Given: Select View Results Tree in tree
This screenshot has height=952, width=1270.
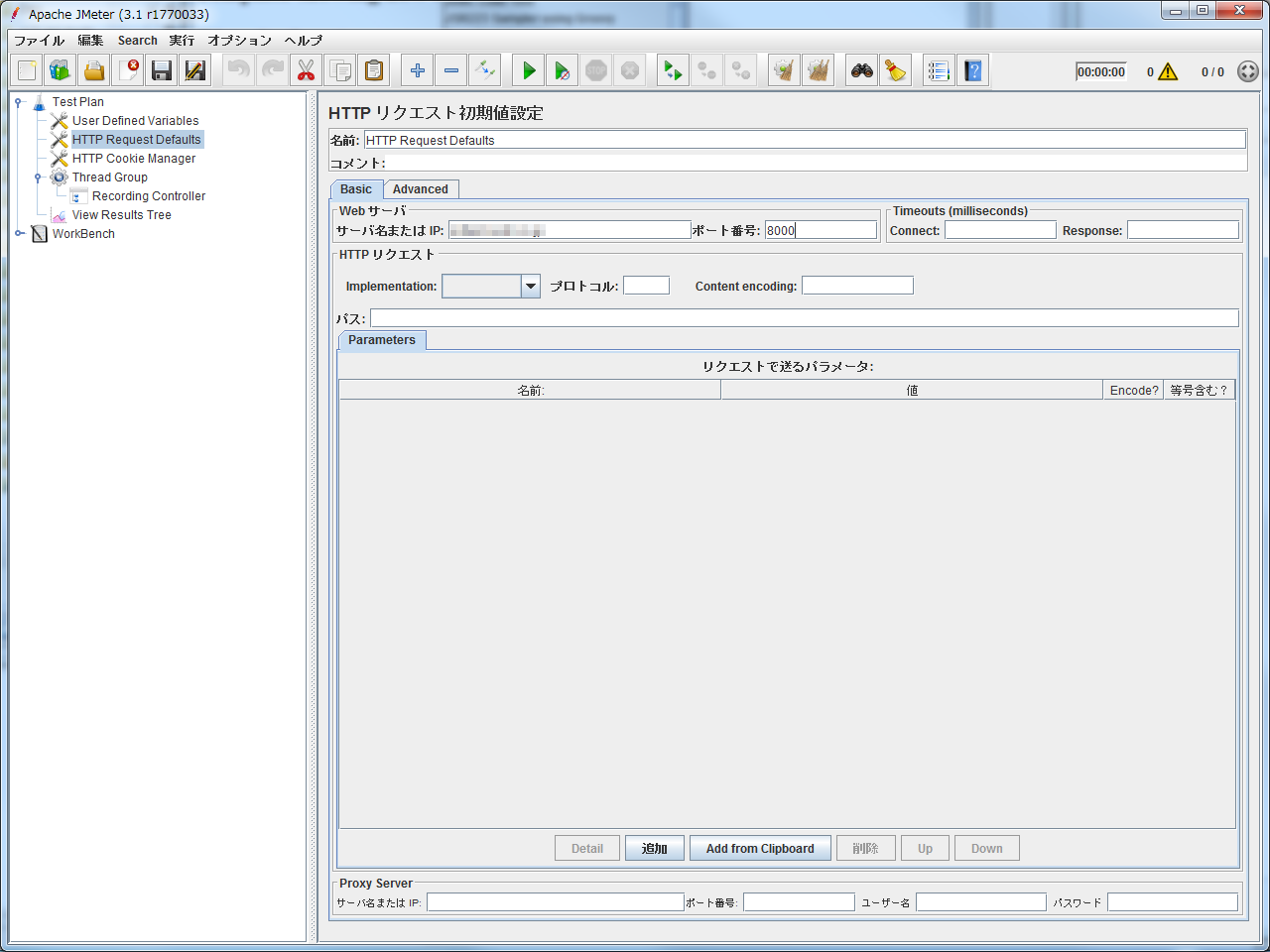Looking at the screenshot, I should click(121, 215).
